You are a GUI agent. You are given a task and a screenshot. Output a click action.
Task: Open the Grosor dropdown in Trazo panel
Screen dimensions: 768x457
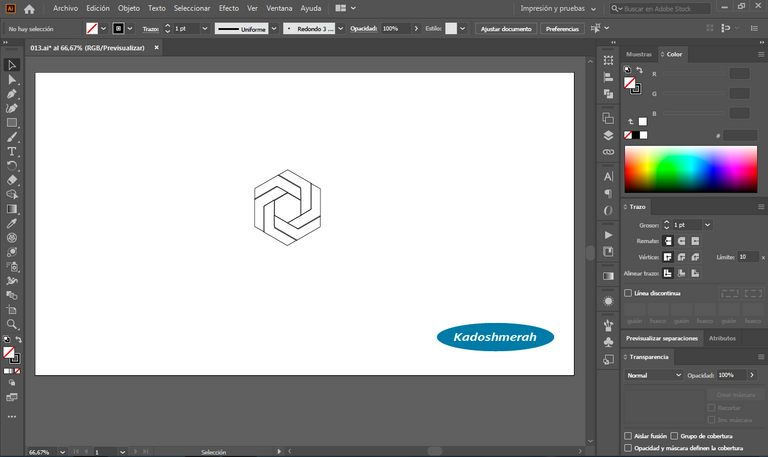coord(707,225)
